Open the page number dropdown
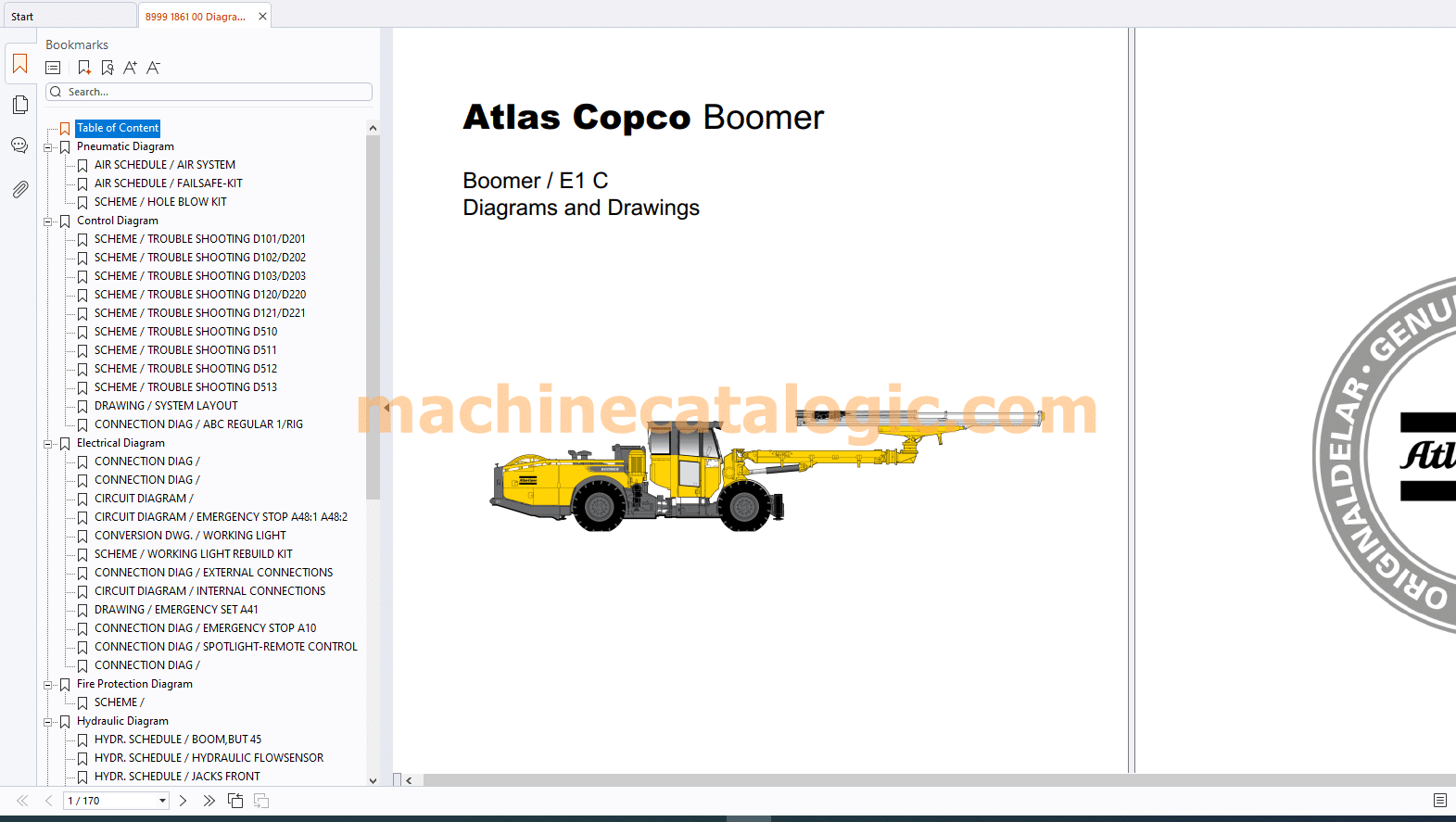Image resolution: width=1456 pixels, height=822 pixels. pyautogui.click(x=162, y=801)
